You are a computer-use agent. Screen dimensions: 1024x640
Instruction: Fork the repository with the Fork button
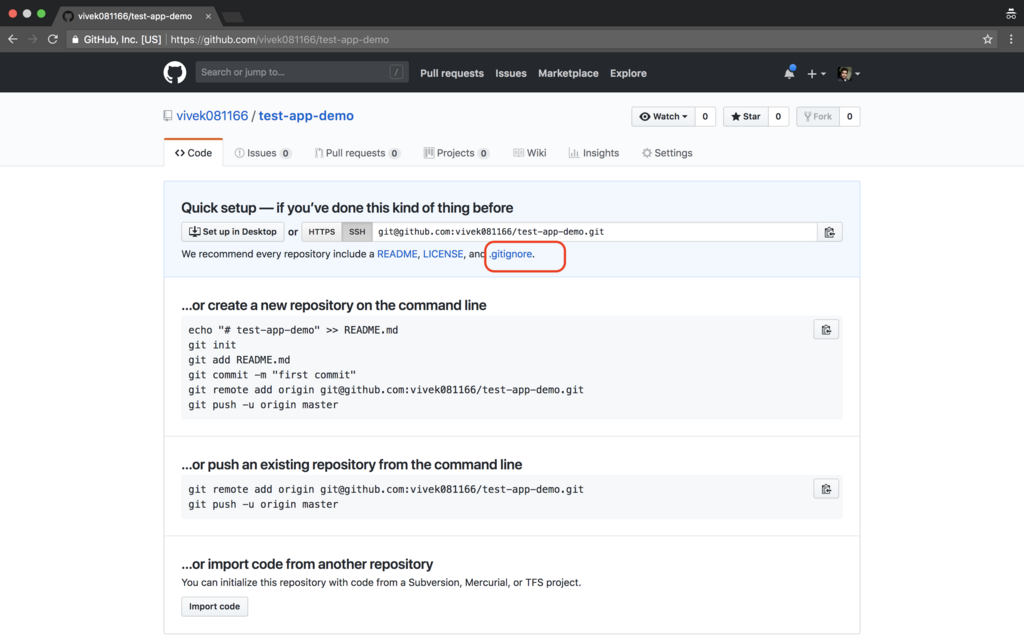coord(818,116)
